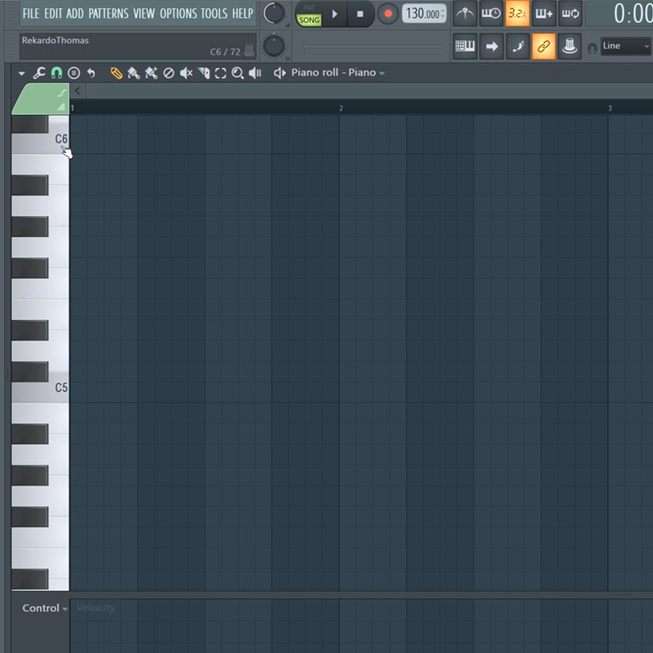Start playback with the Play button

334,14
